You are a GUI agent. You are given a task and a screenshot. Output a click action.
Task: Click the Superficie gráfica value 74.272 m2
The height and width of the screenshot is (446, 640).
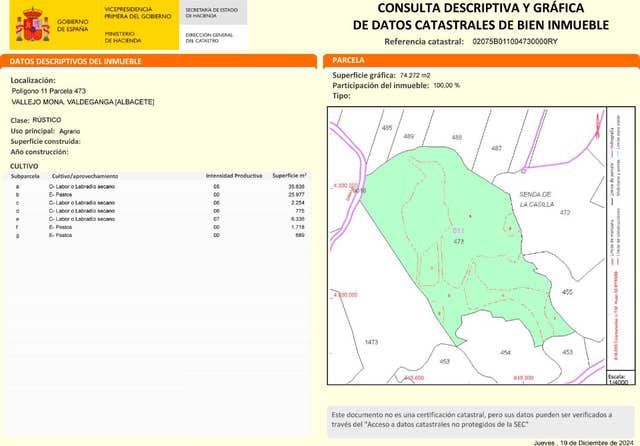click(x=414, y=75)
